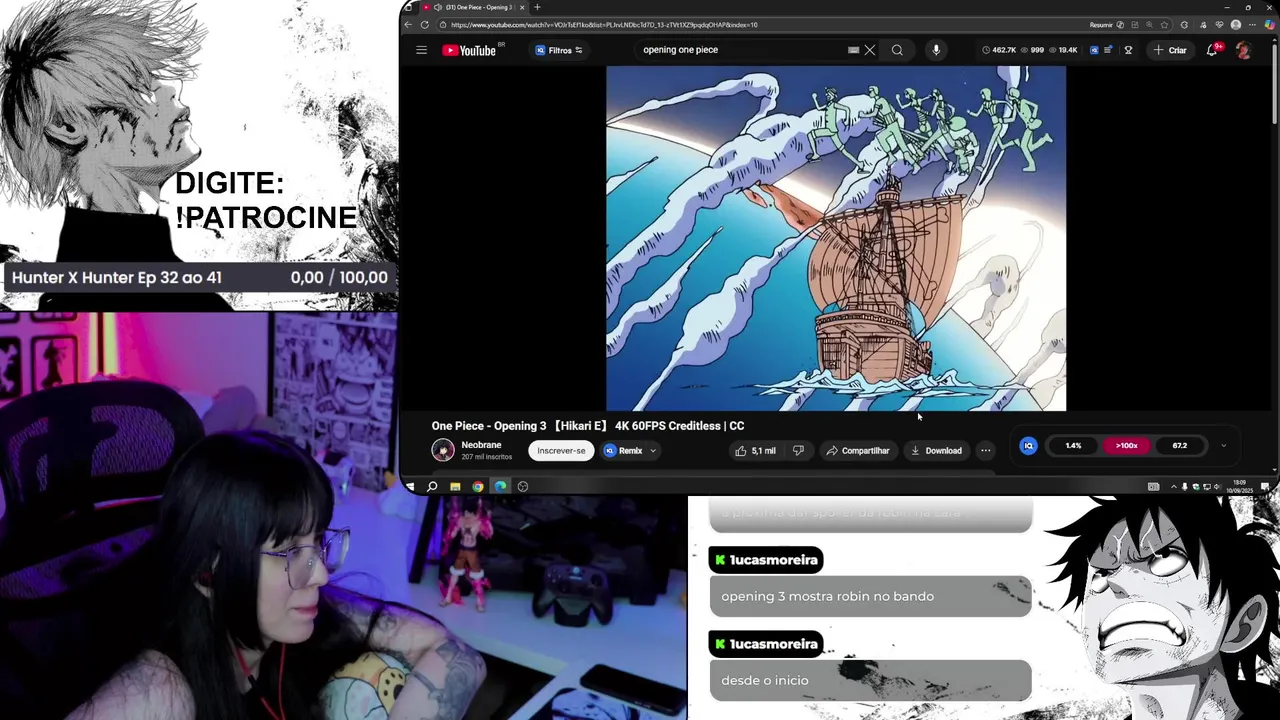Add page to favorites with star icon
The image size is (1280, 720).
[x=1164, y=25]
